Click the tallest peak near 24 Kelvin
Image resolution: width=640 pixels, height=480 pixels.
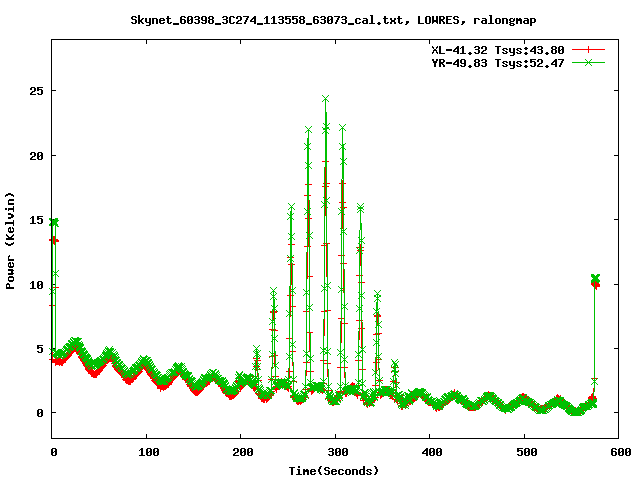point(326,99)
